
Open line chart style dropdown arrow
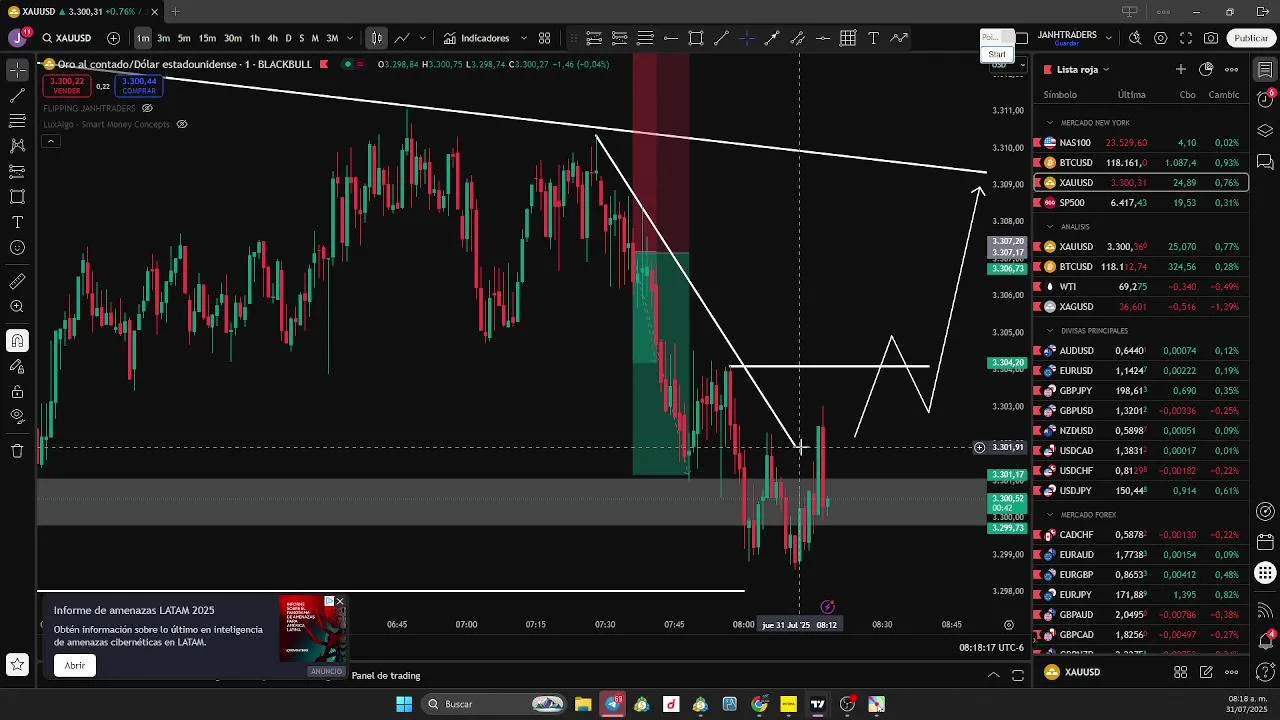click(x=422, y=38)
